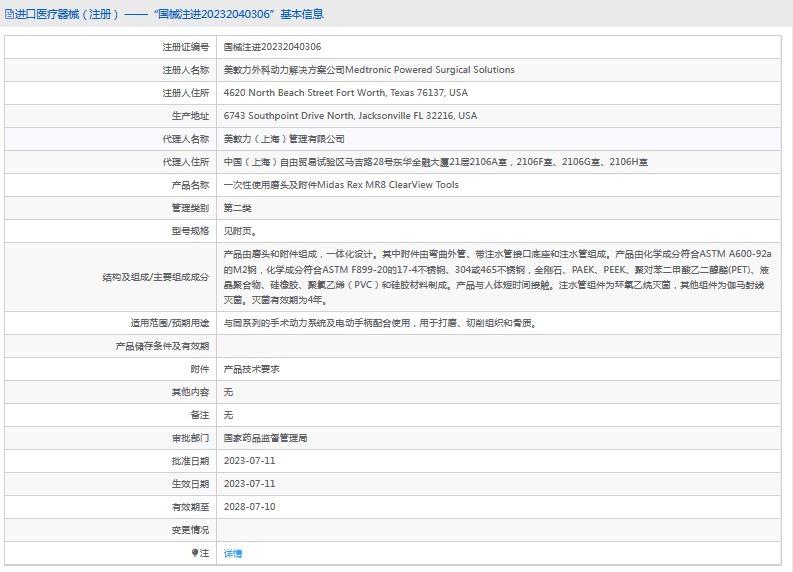This screenshot has height=572, width=793.
Task: Open the 详情 link in the 注 row
Action: click(233, 553)
